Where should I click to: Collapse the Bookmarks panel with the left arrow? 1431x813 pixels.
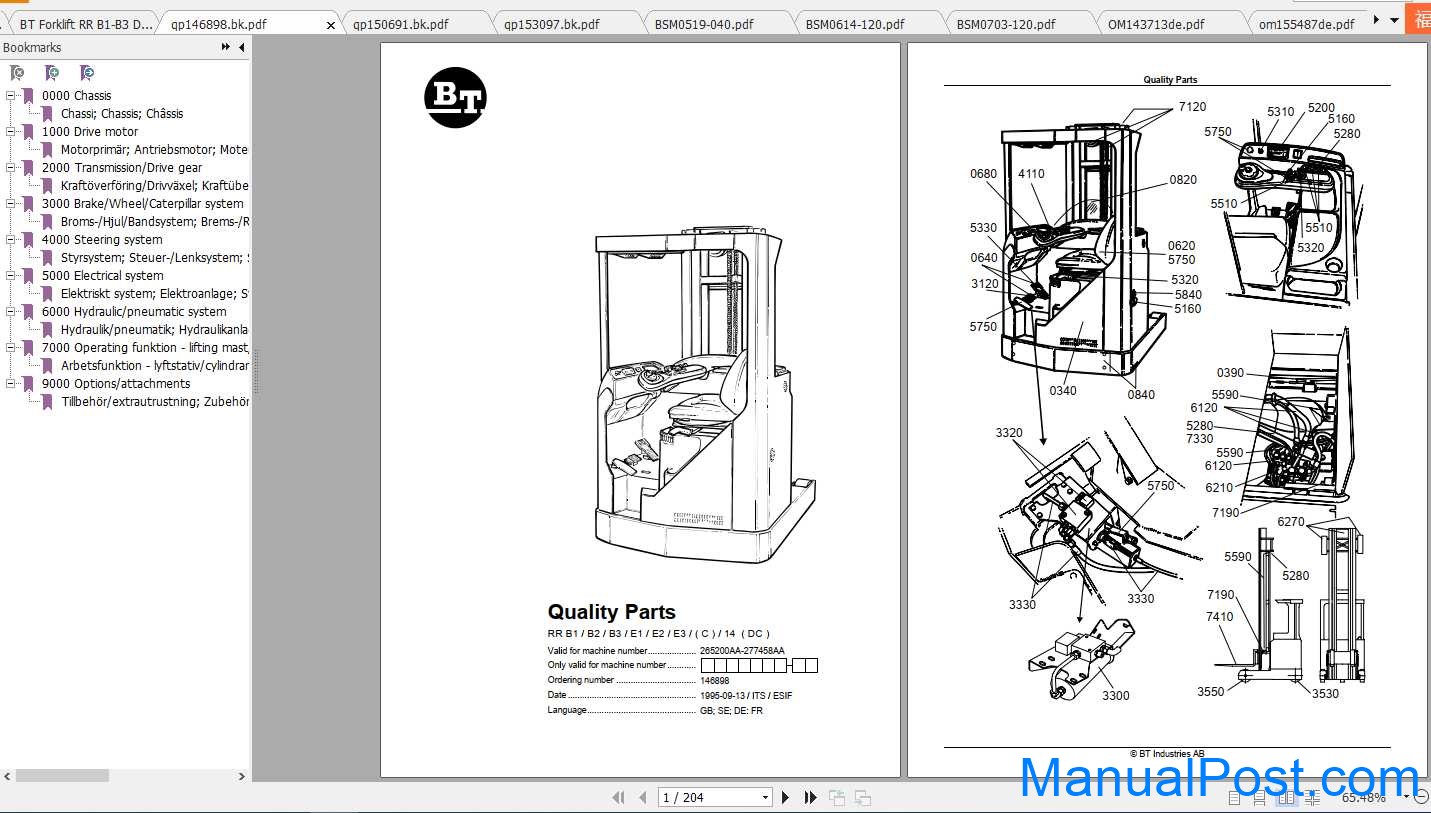click(241, 47)
